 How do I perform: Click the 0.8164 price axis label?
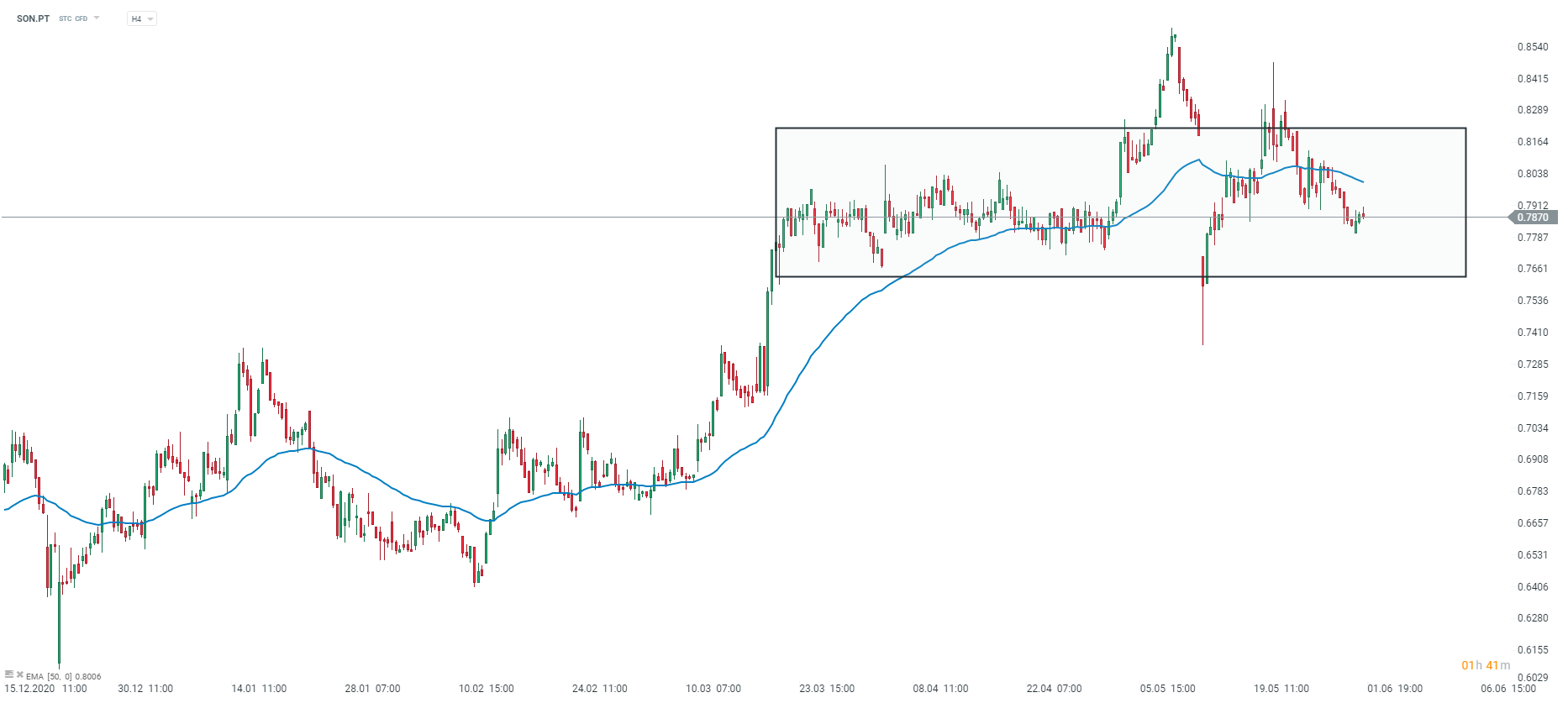click(x=1533, y=142)
